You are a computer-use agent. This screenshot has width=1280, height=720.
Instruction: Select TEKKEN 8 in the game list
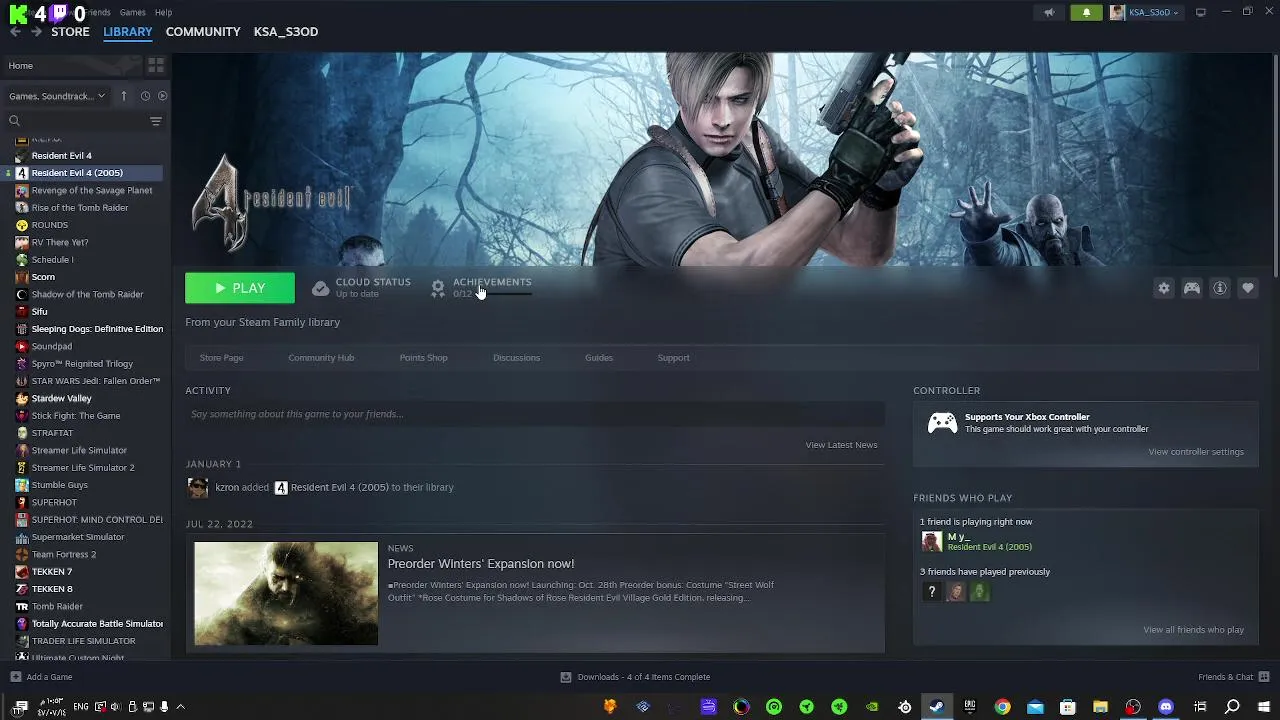[x=52, y=589]
